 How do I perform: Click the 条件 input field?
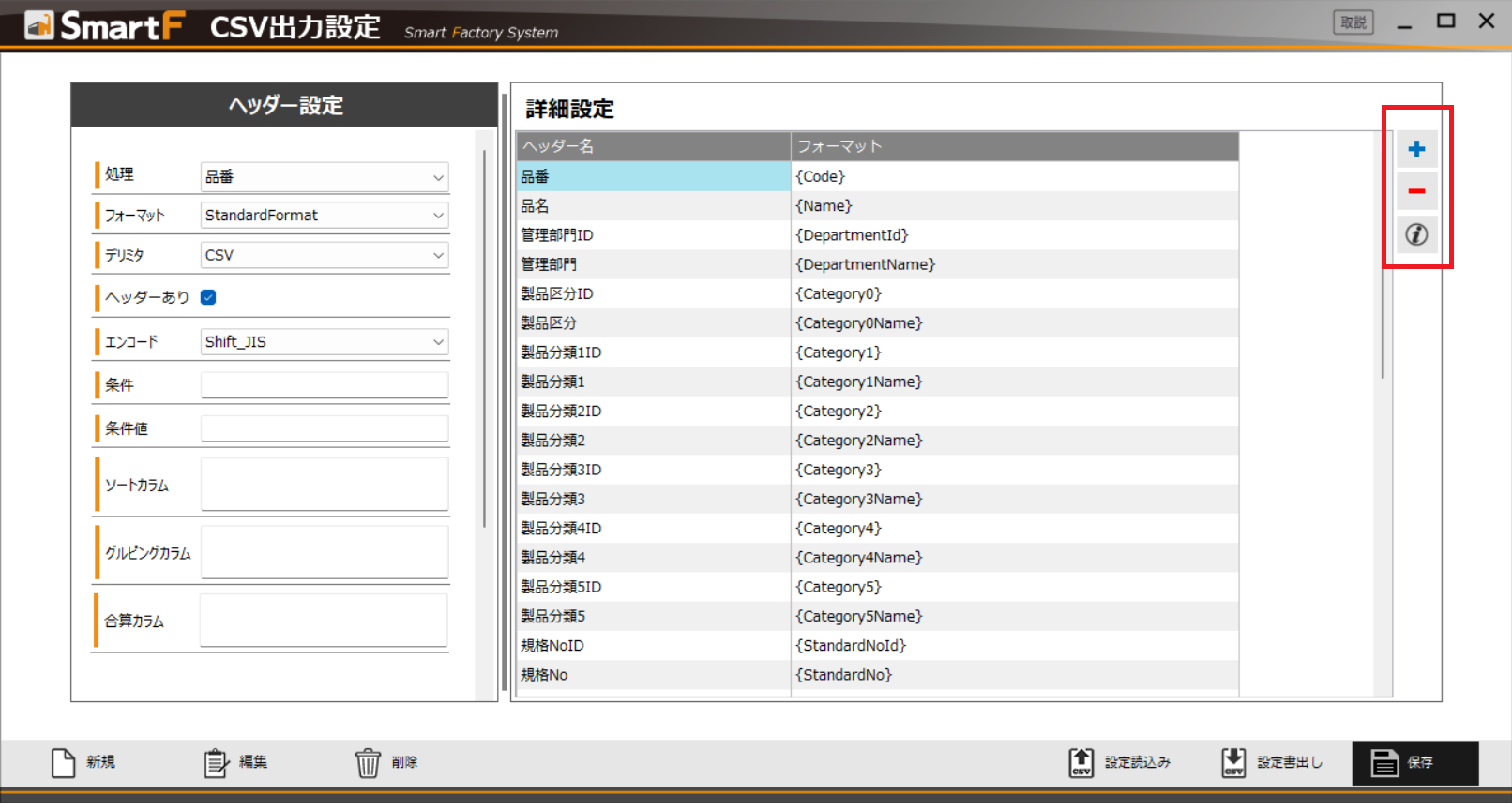[x=324, y=384]
